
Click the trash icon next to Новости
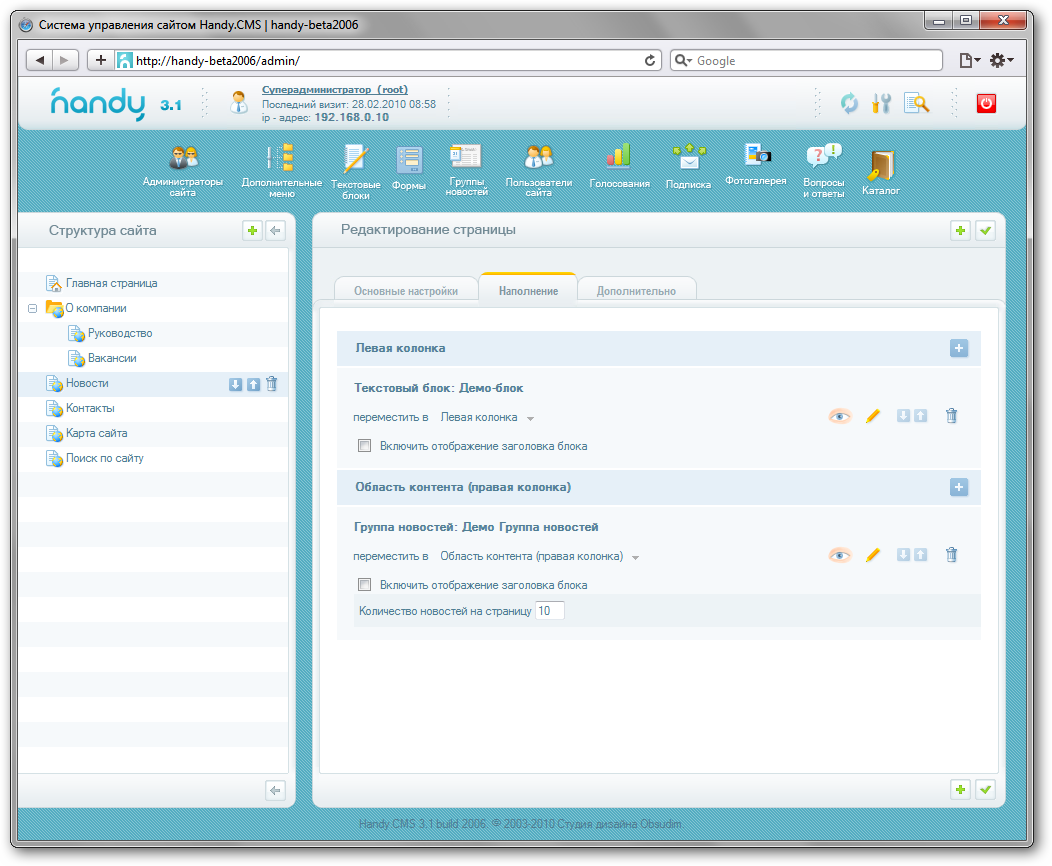[272, 384]
